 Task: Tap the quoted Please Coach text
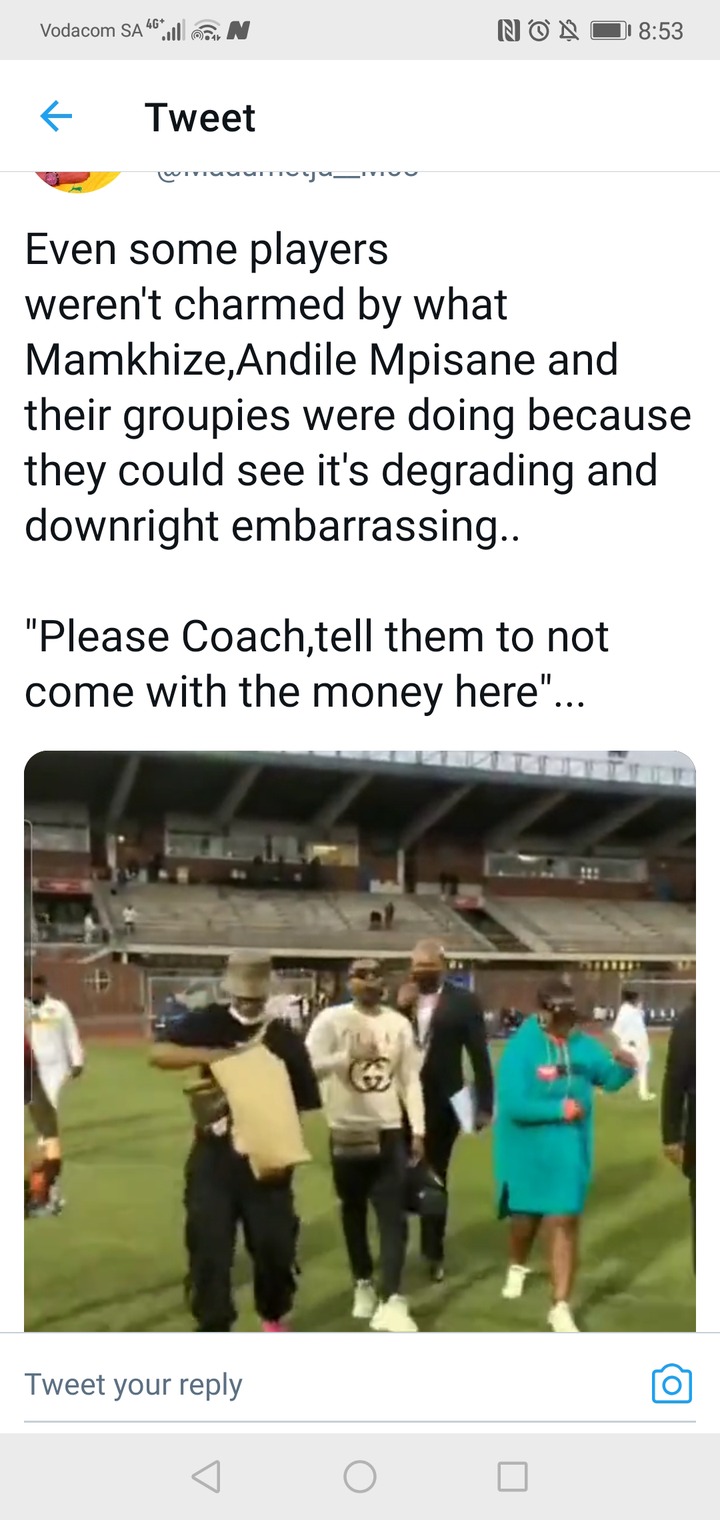317,664
